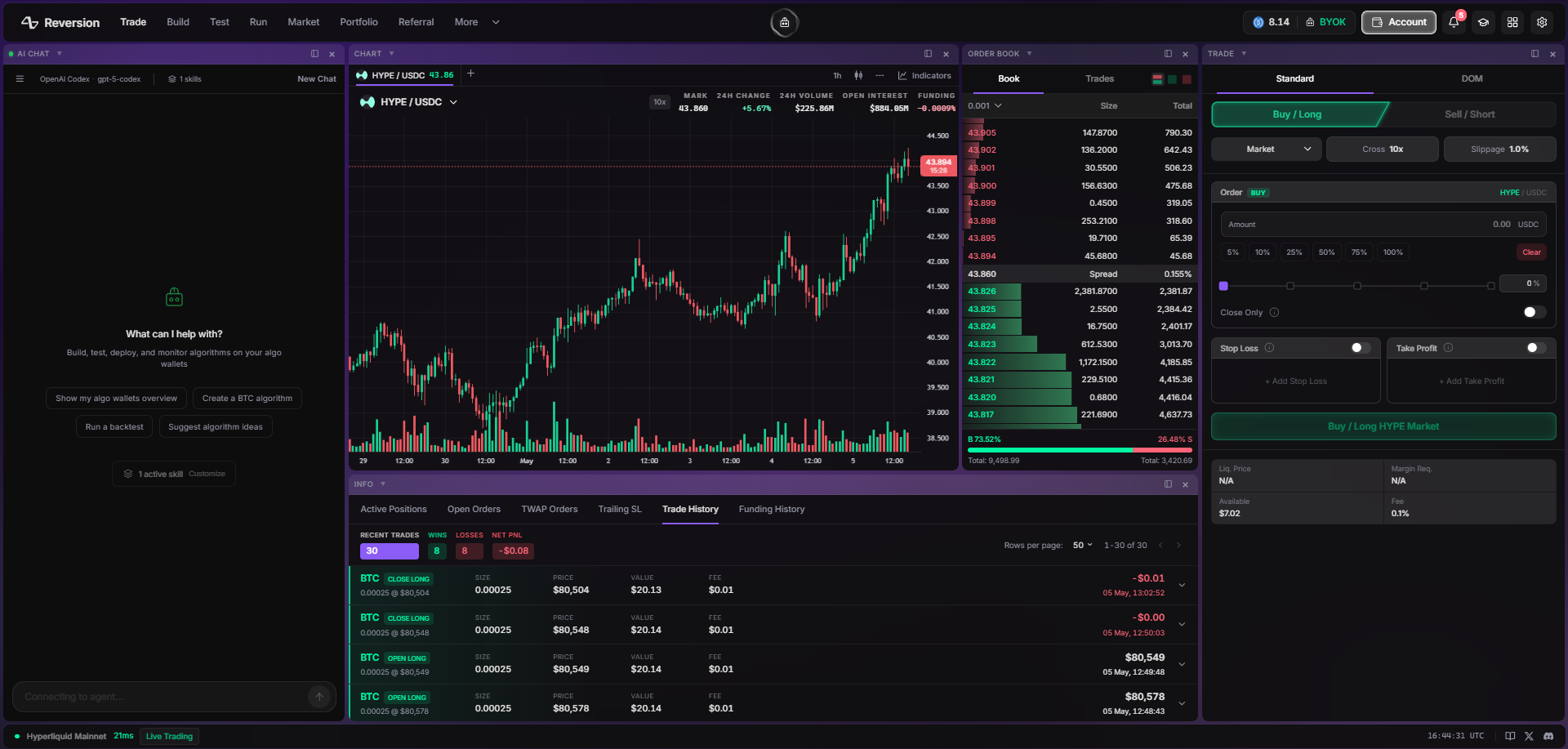Click Show my algo wallets overview
This screenshot has height=749, width=1568.
116,399
